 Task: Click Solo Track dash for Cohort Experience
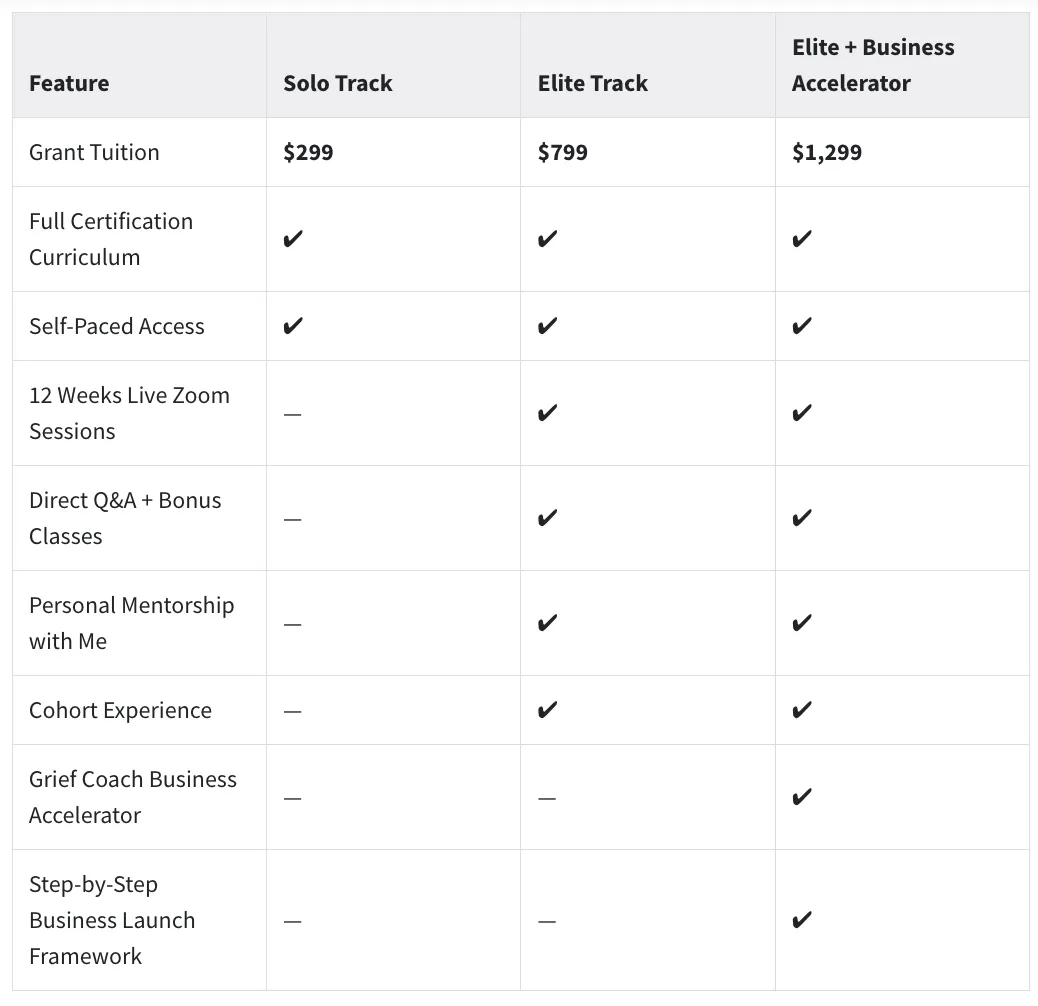pyautogui.click(x=292, y=711)
